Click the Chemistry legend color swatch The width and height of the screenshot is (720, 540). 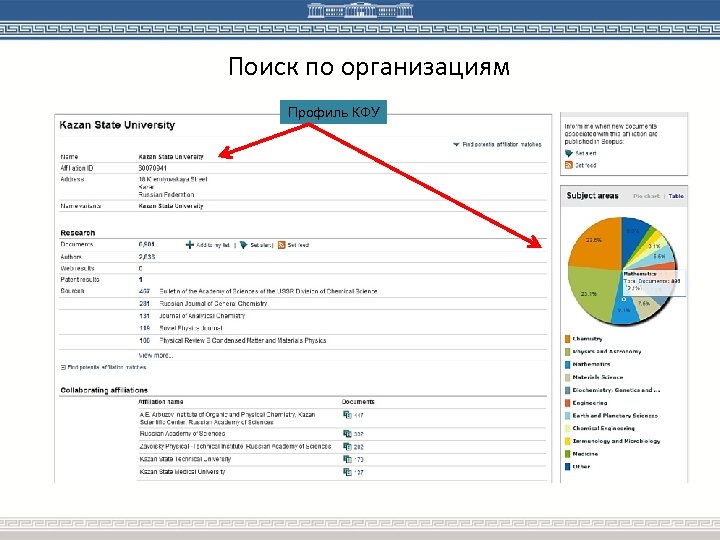point(568,339)
